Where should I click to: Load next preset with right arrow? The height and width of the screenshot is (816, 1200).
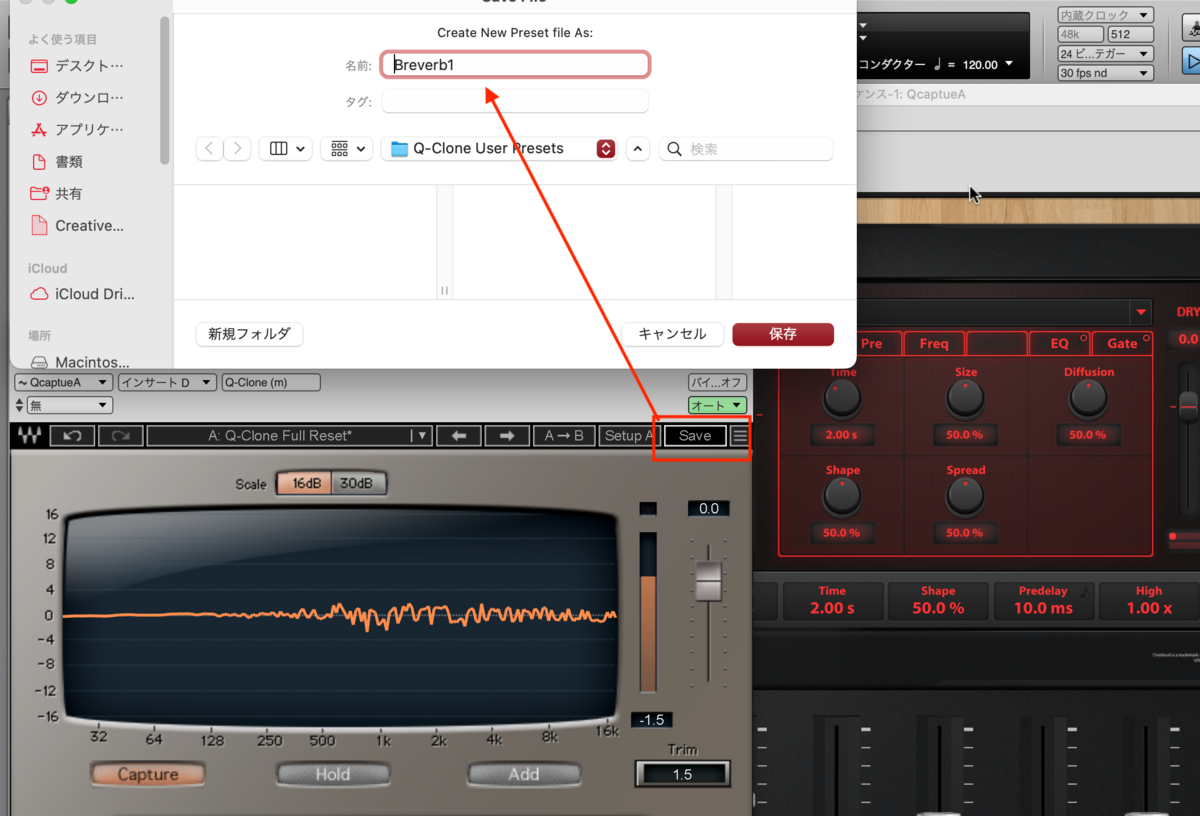pos(506,436)
